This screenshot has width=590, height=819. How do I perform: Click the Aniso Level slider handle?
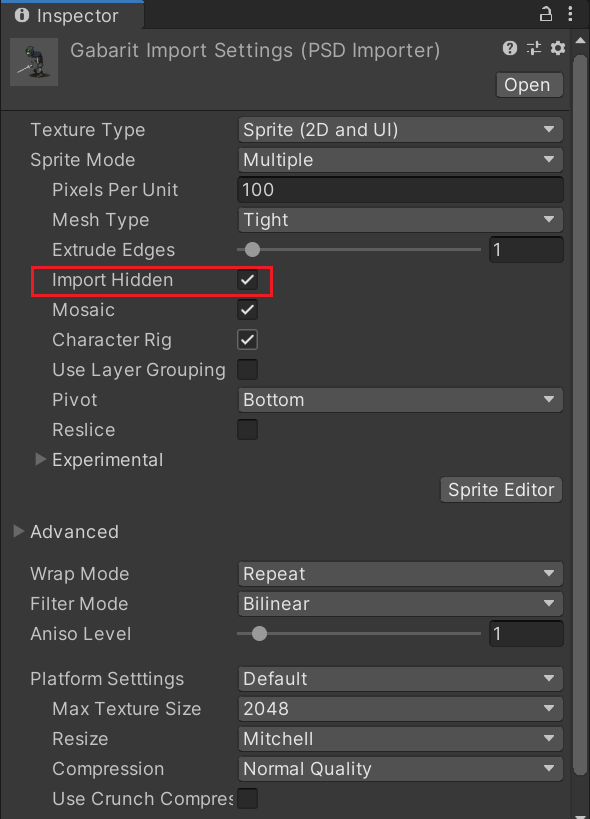click(259, 634)
